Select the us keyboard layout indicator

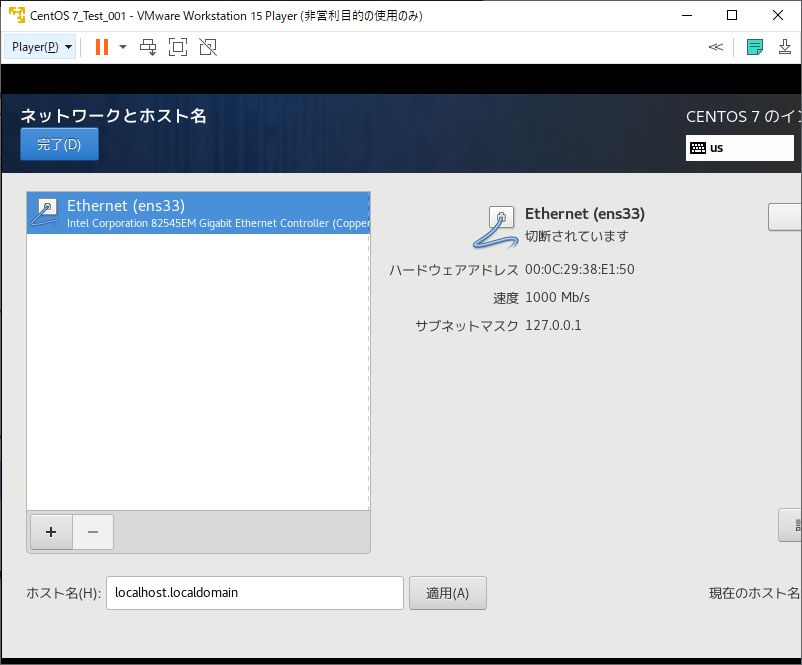[x=740, y=148]
